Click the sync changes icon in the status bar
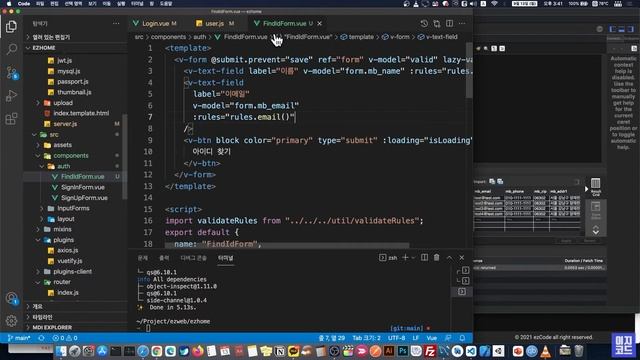This screenshot has width=640, height=360. pyautogui.click(x=41, y=338)
